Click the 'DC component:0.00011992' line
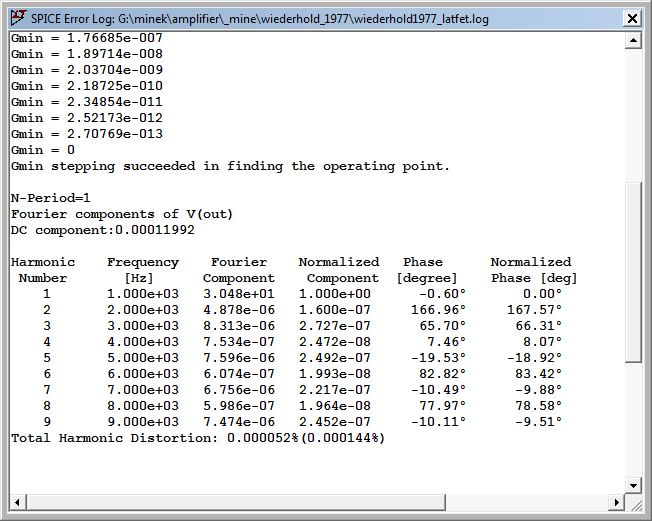The image size is (652, 521). (x=103, y=230)
